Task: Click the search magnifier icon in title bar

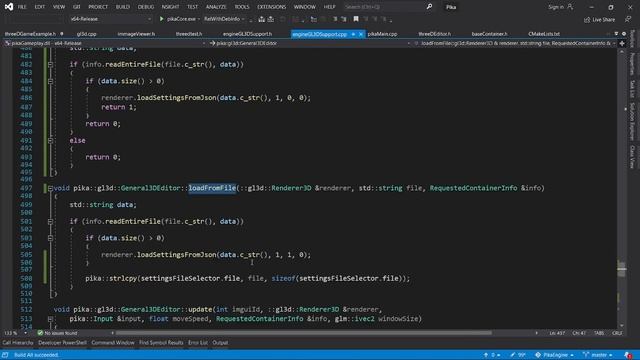Action: tap(429, 7)
